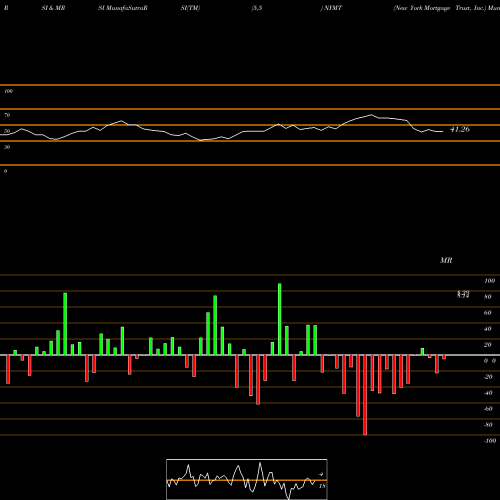The image size is (500, 500).
Task: Click the 30 level label on the RSI axis
Action: click(7, 147)
